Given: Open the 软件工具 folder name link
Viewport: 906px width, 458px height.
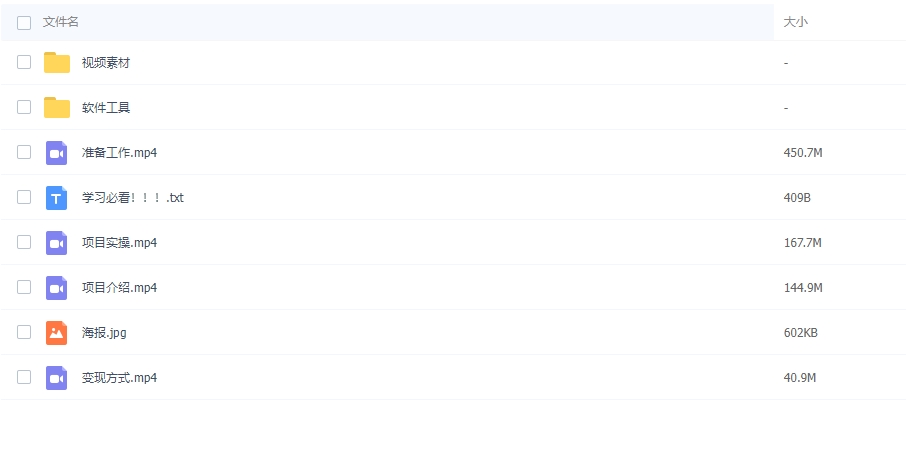Looking at the screenshot, I should 106,108.
